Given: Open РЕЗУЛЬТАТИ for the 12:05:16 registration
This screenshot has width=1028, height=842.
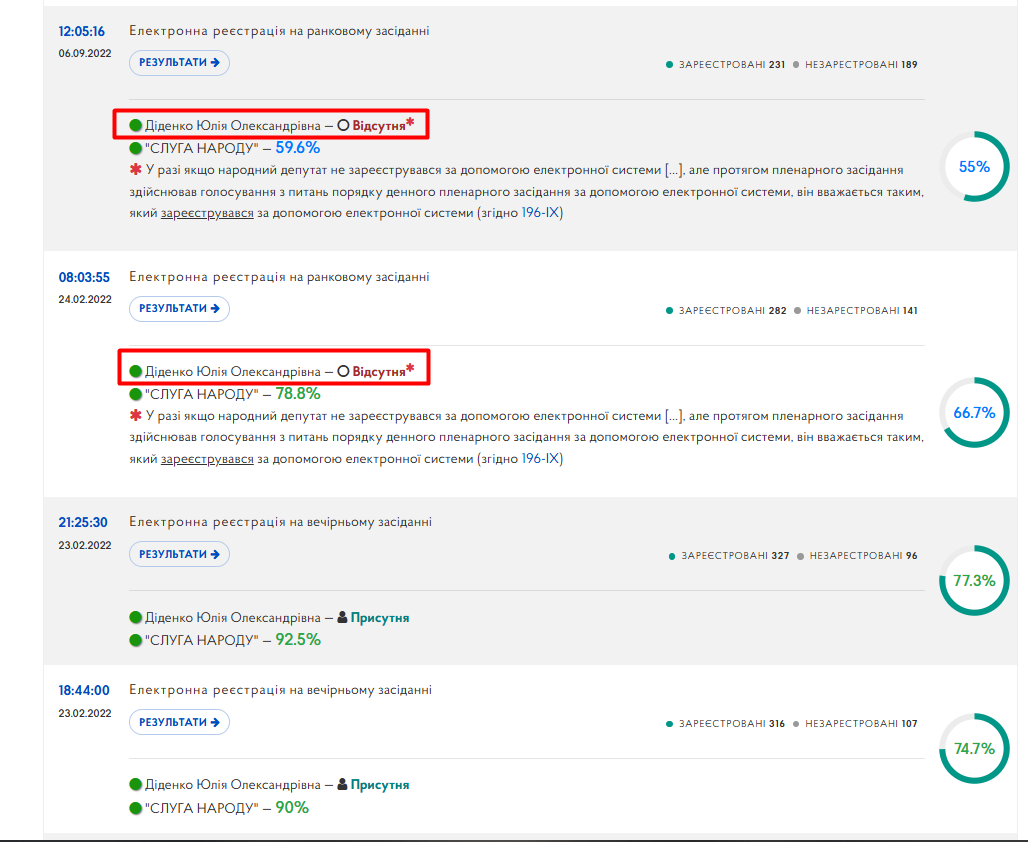Looking at the screenshot, I should pyautogui.click(x=179, y=63).
